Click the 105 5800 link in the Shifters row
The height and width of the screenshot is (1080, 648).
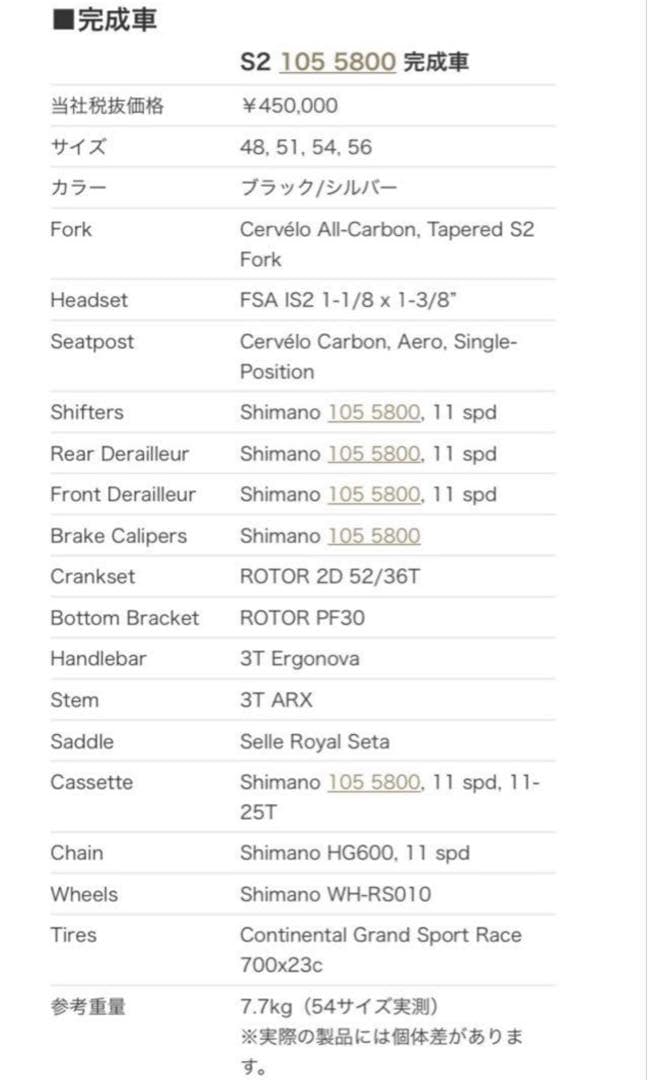point(373,412)
